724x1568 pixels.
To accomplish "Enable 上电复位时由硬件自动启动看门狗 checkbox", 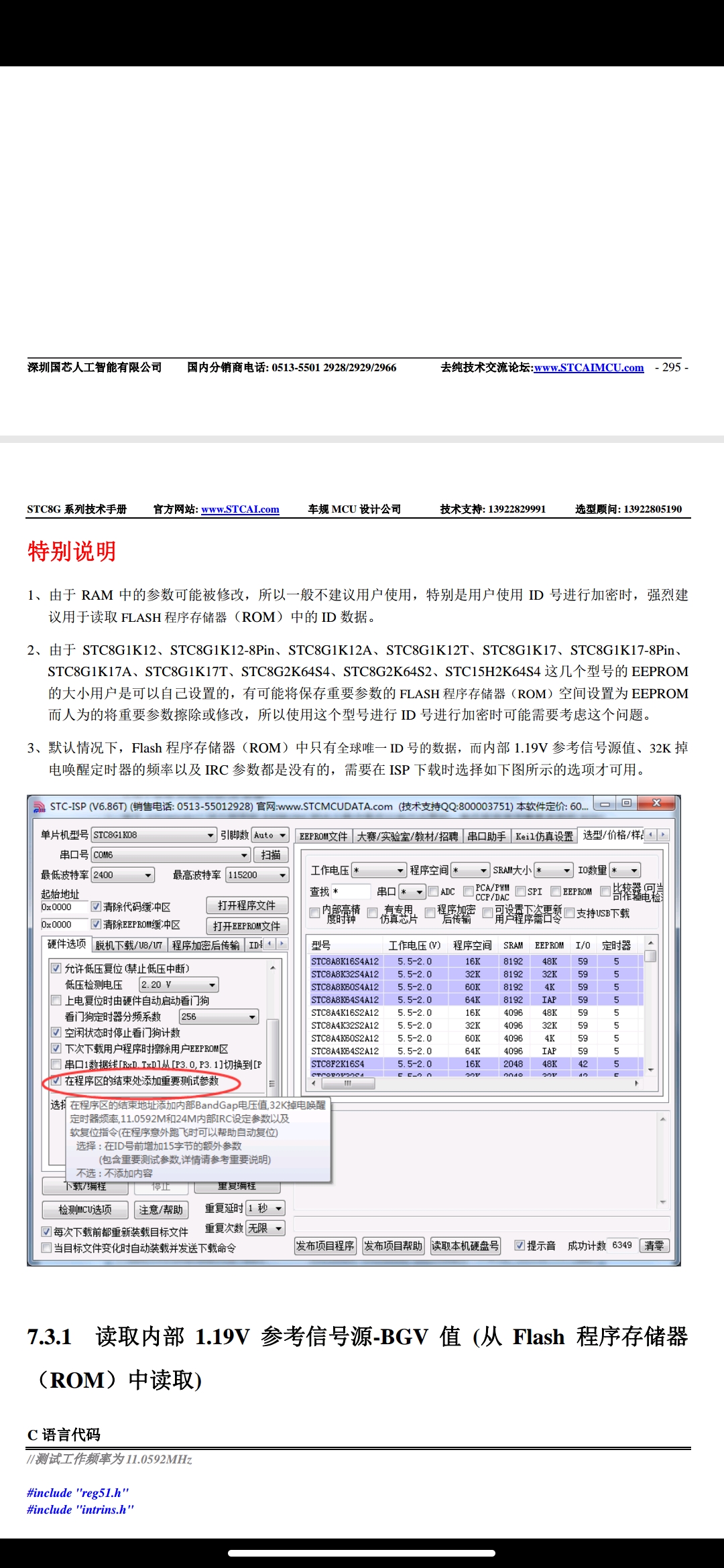I will point(56,1000).
